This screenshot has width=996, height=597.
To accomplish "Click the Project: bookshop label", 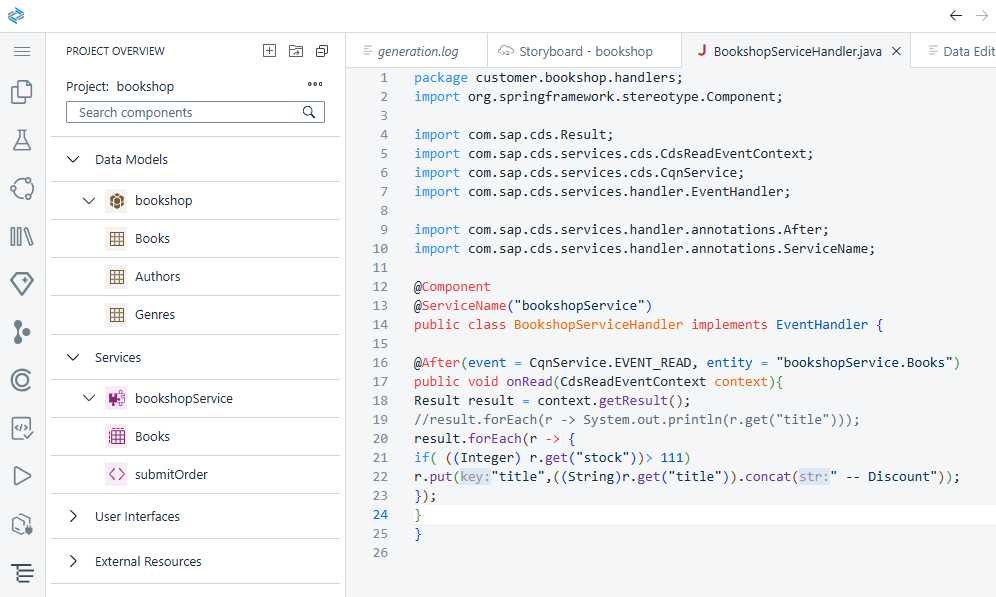I will [120, 86].
